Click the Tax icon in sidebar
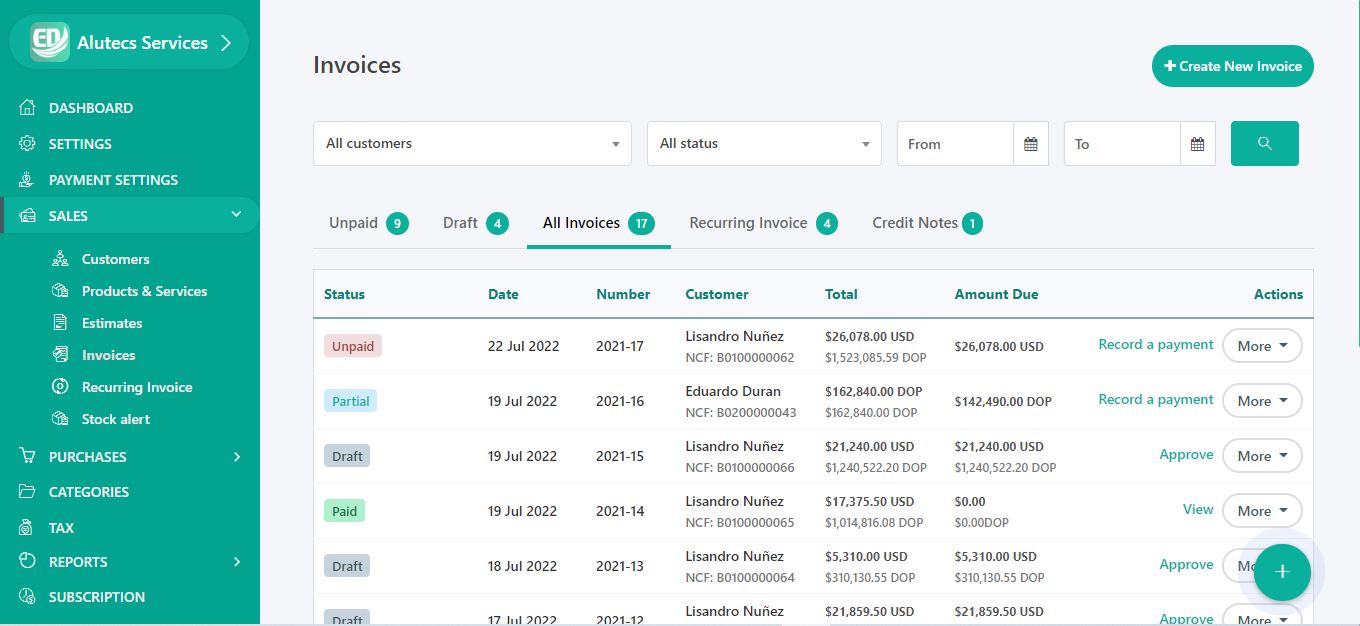Image resolution: width=1360 pixels, height=626 pixels. pos(28,528)
